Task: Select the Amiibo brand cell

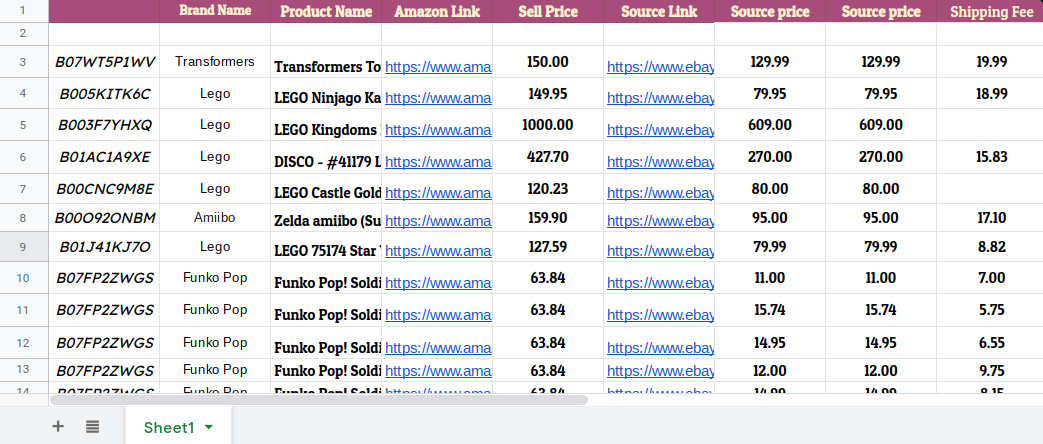Action: (x=215, y=218)
